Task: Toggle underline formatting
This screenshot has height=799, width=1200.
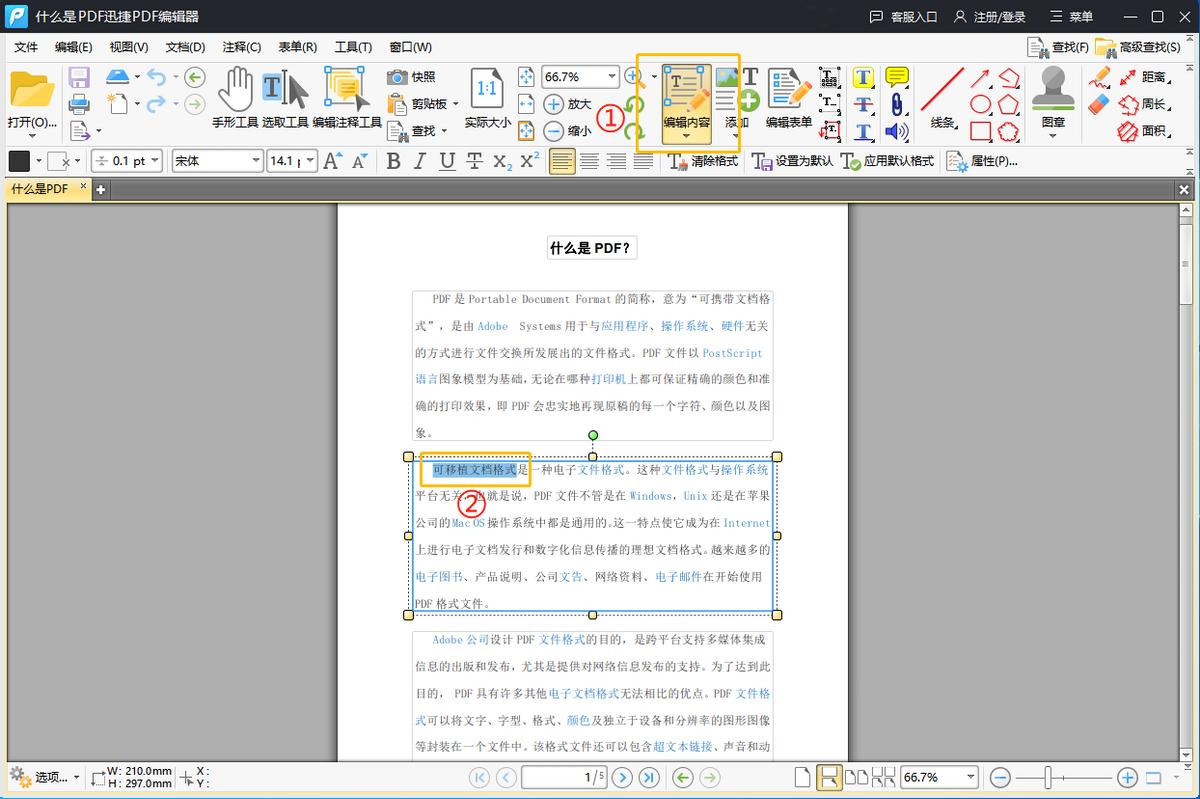Action: pos(445,161)
